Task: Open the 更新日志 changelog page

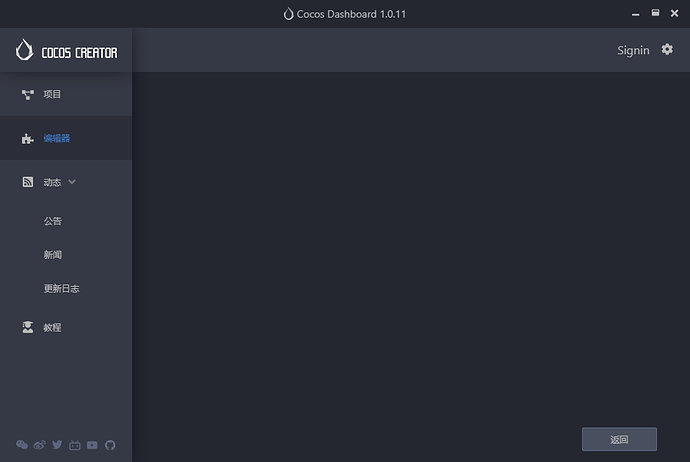Action: (x=62, y=289)
